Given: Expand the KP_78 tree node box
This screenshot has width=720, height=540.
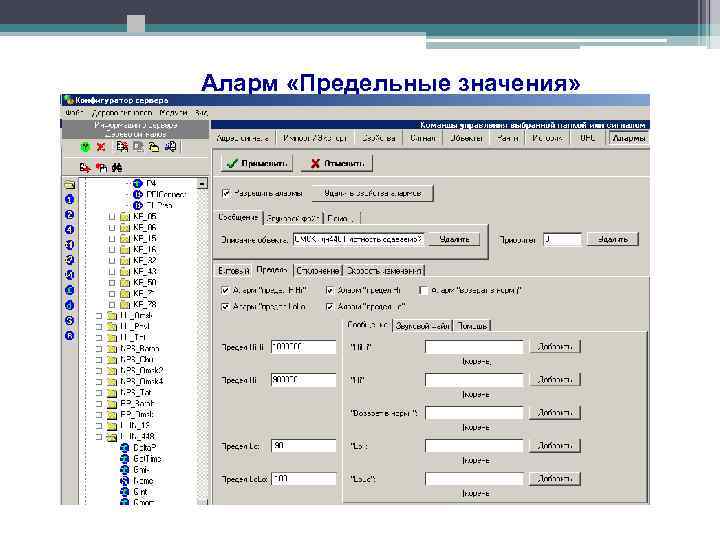Looking at the screenshot, I should [x=112, y=304].
